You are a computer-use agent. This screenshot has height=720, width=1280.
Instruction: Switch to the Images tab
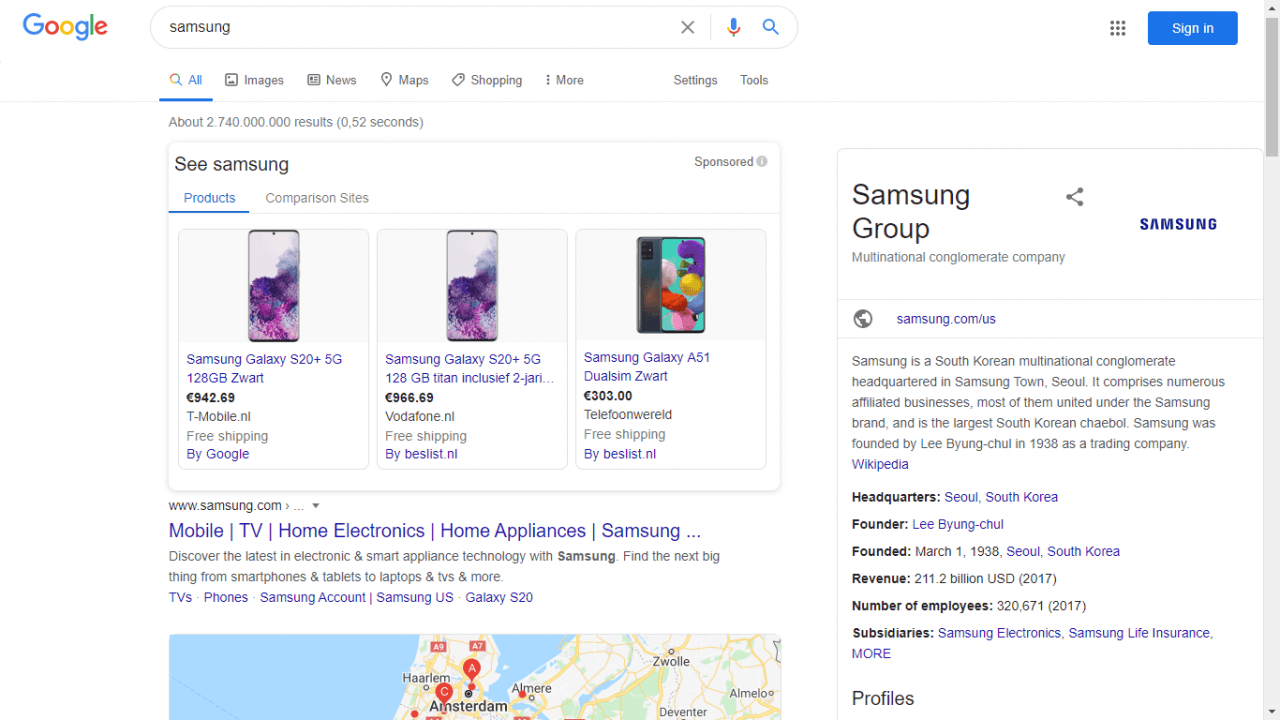coord(254,80)
